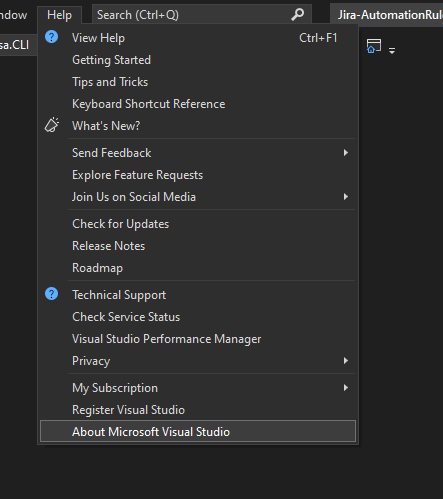Select Getting Started entry

(x=198, y=60)
